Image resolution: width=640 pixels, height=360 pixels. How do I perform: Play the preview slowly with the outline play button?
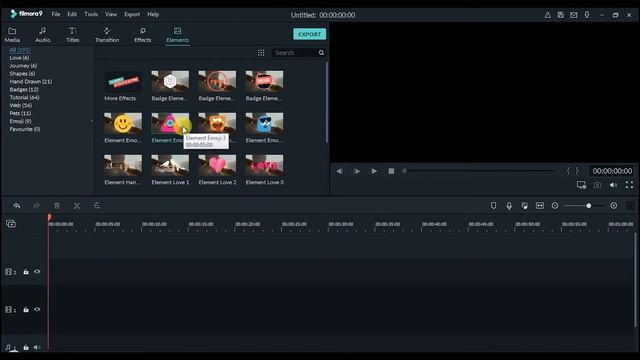coord(357,171)
